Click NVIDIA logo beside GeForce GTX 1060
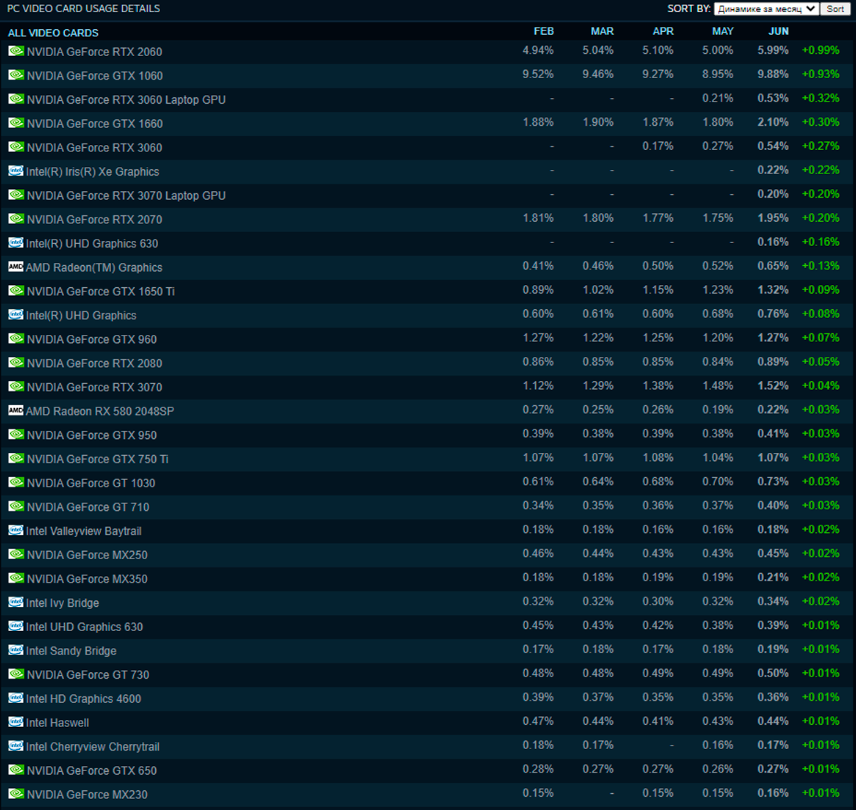This screenshot has width=856, height=810. 16,75
